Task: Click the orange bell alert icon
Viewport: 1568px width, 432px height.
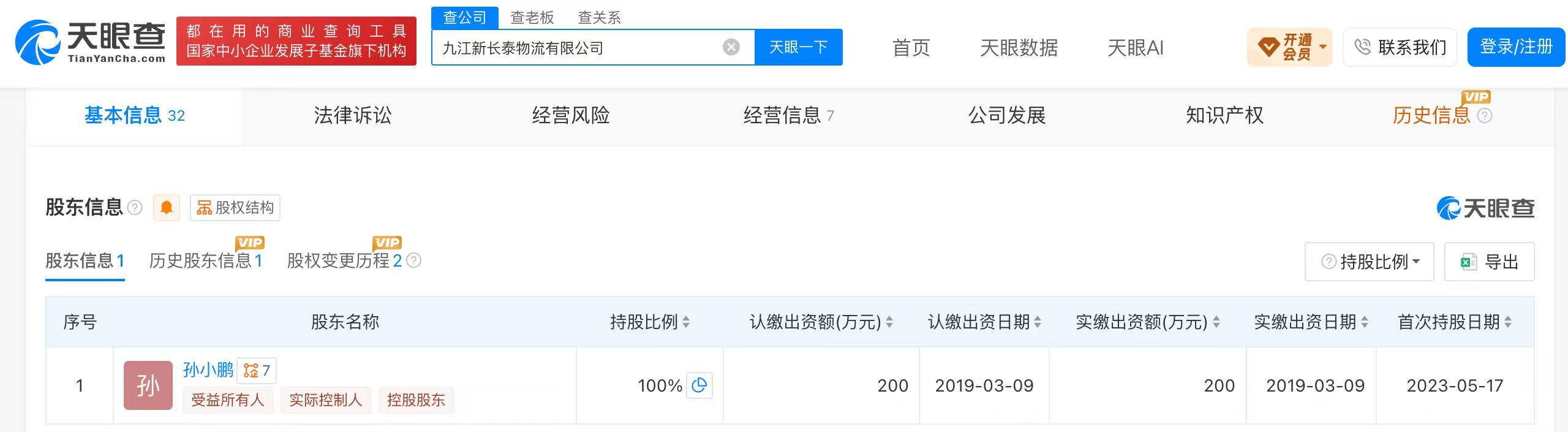Action: [166, 208]
